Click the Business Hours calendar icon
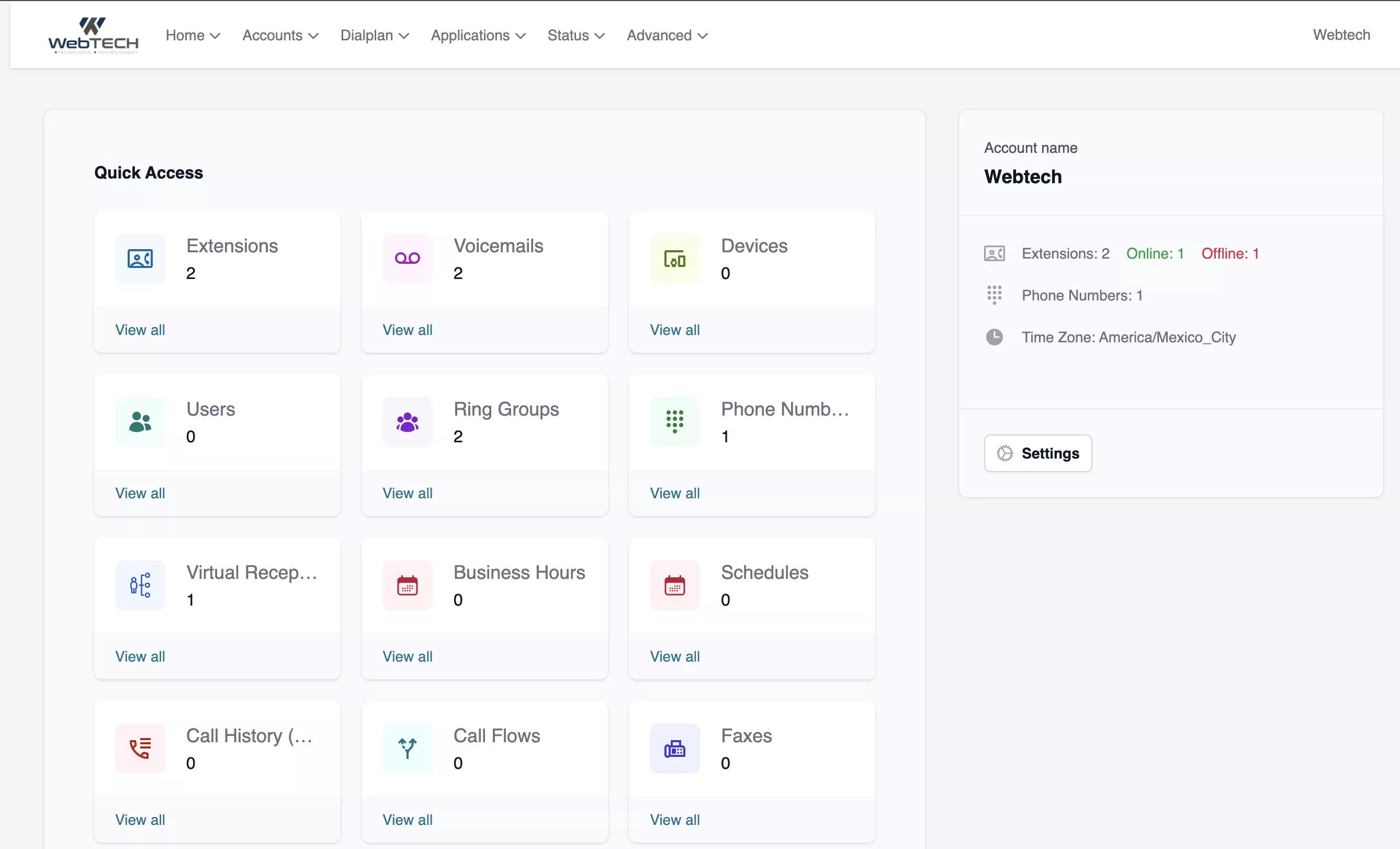The width and height of the screenshot is (1400, 849). coord(407,585)
